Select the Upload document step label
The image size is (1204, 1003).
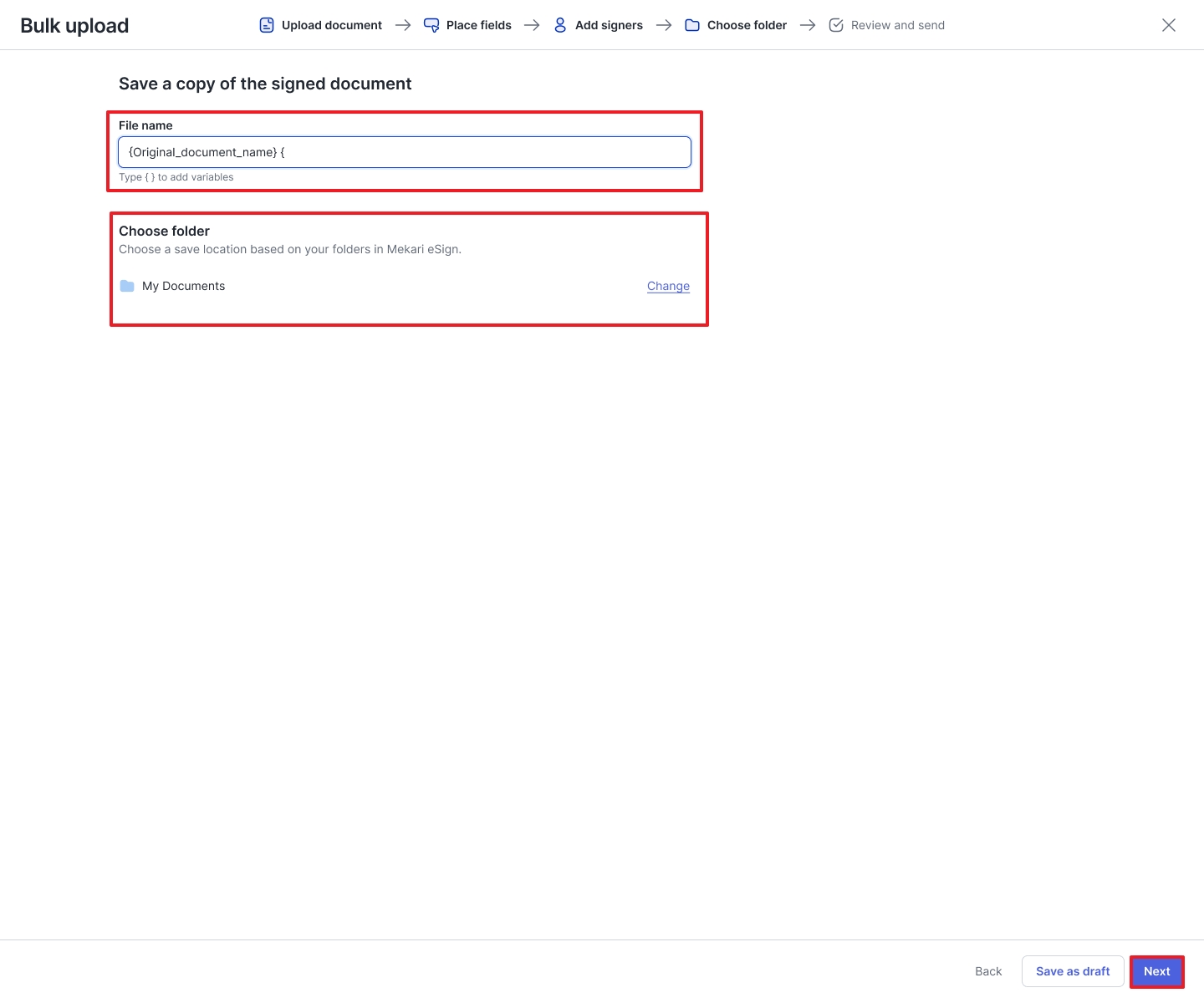click(x=332, y=25)
